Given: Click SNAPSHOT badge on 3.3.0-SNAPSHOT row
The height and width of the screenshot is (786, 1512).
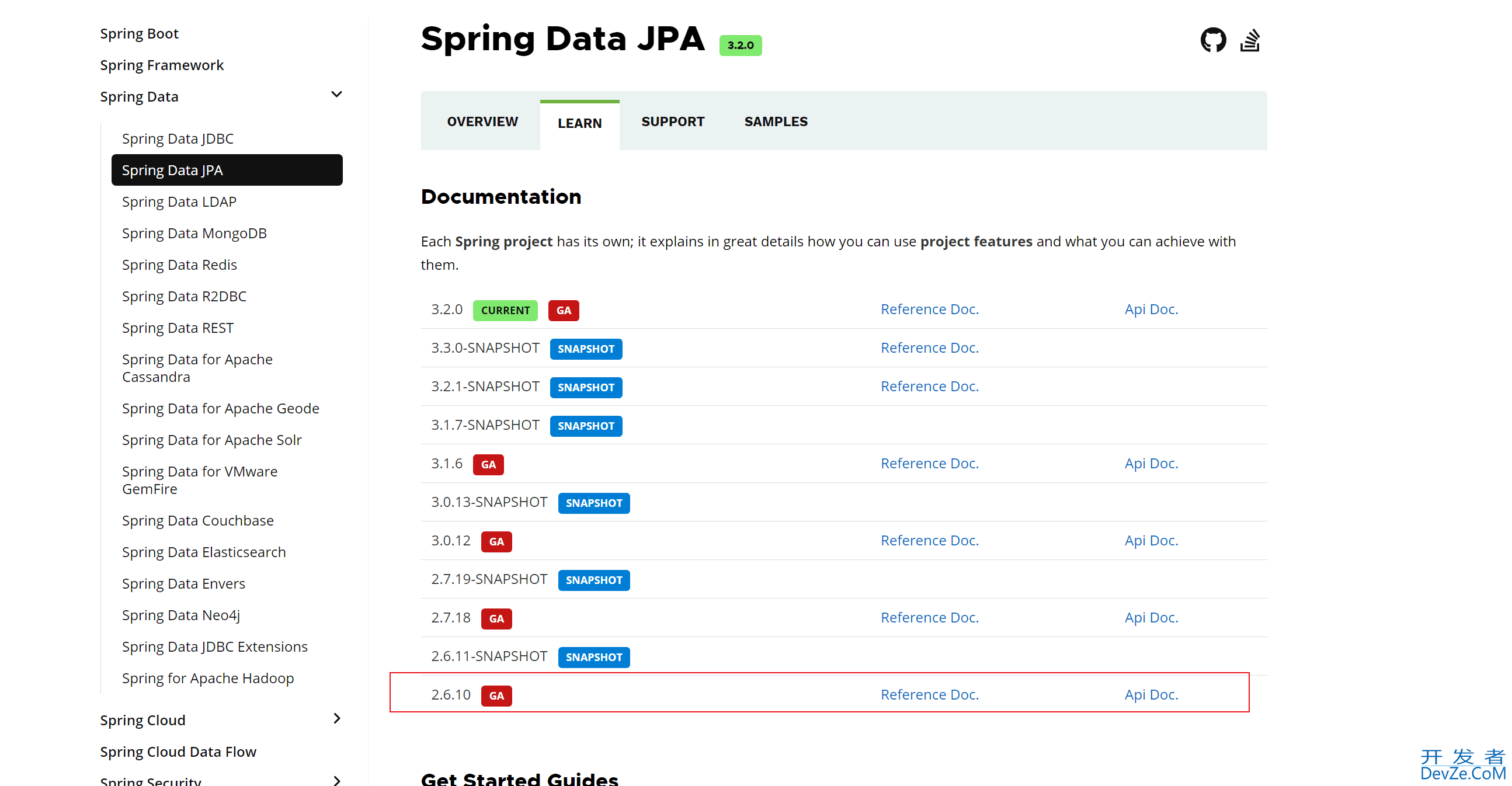Looking at the screenshot, I should [586, 349].
